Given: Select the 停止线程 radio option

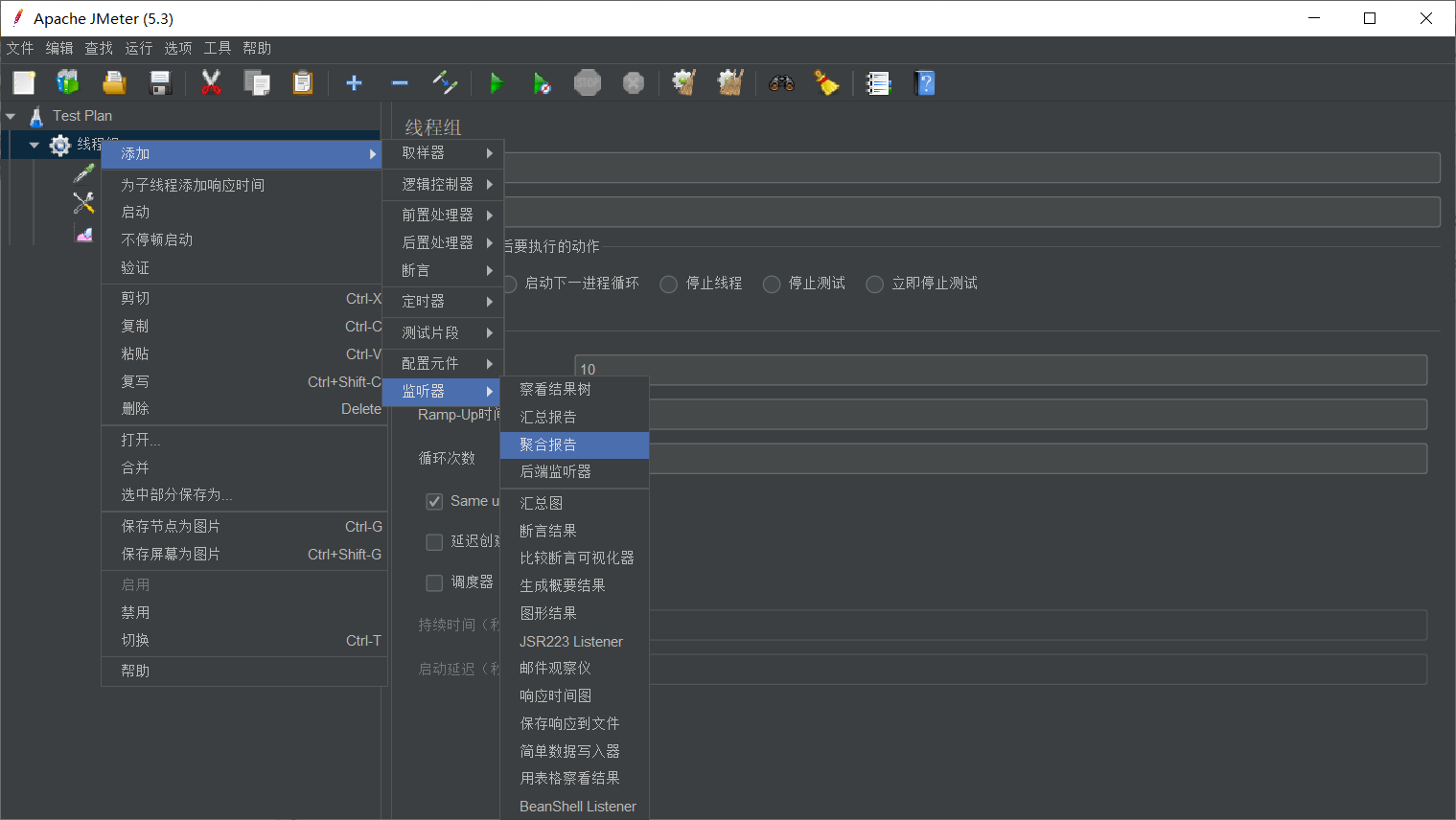Looking at the screenshot, I should point(669,285).
